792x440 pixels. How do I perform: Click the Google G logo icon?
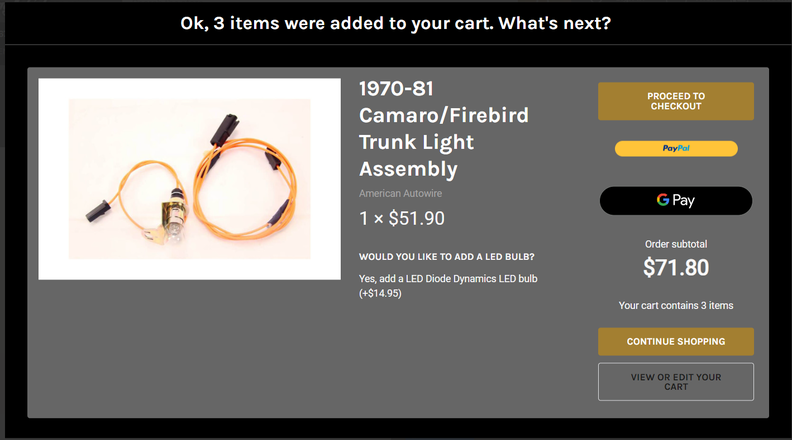[663, 201]
